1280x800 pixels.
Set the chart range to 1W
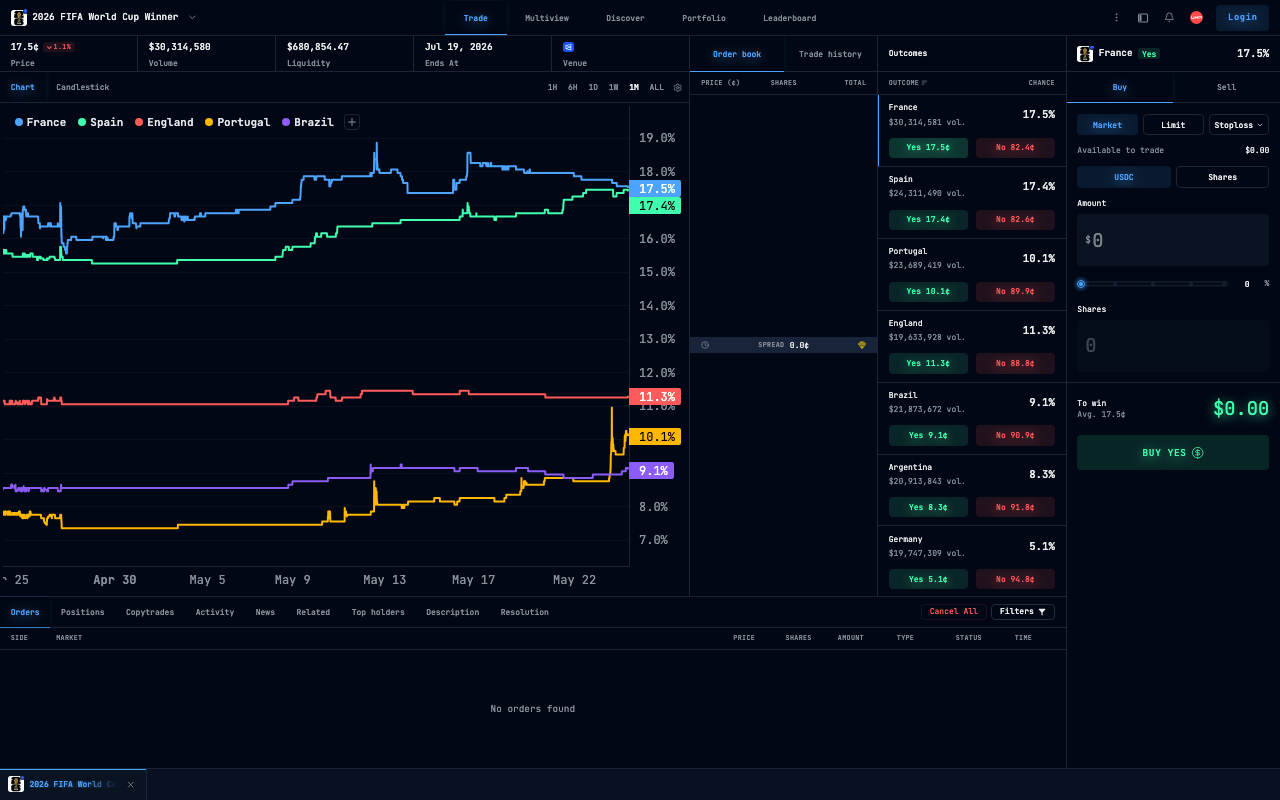[613, 87]
